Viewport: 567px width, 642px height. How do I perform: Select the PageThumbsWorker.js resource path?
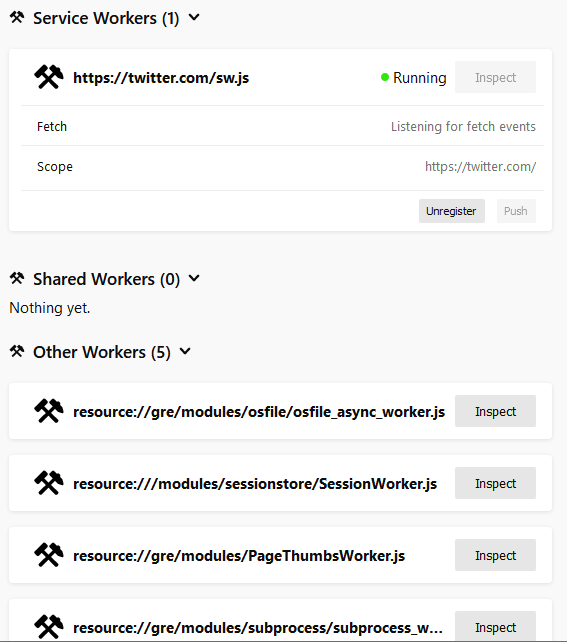(239, 556)
